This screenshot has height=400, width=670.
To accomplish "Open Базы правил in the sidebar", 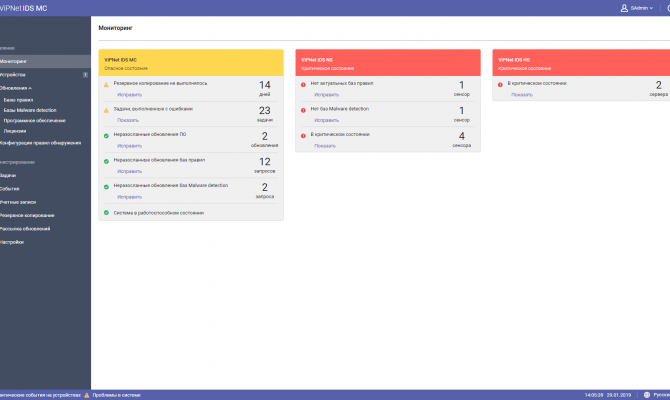I will 18,100.
